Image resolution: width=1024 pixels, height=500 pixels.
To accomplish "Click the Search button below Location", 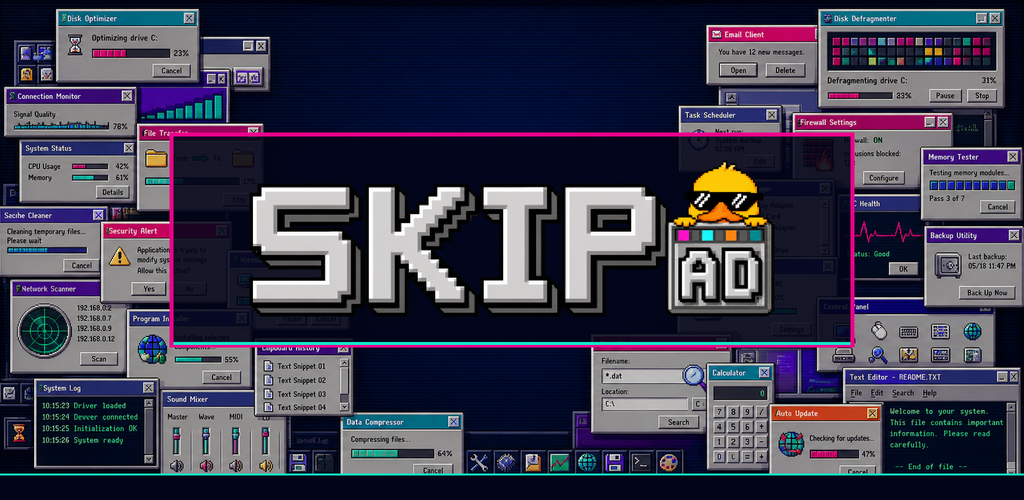I will coord(679,422).
